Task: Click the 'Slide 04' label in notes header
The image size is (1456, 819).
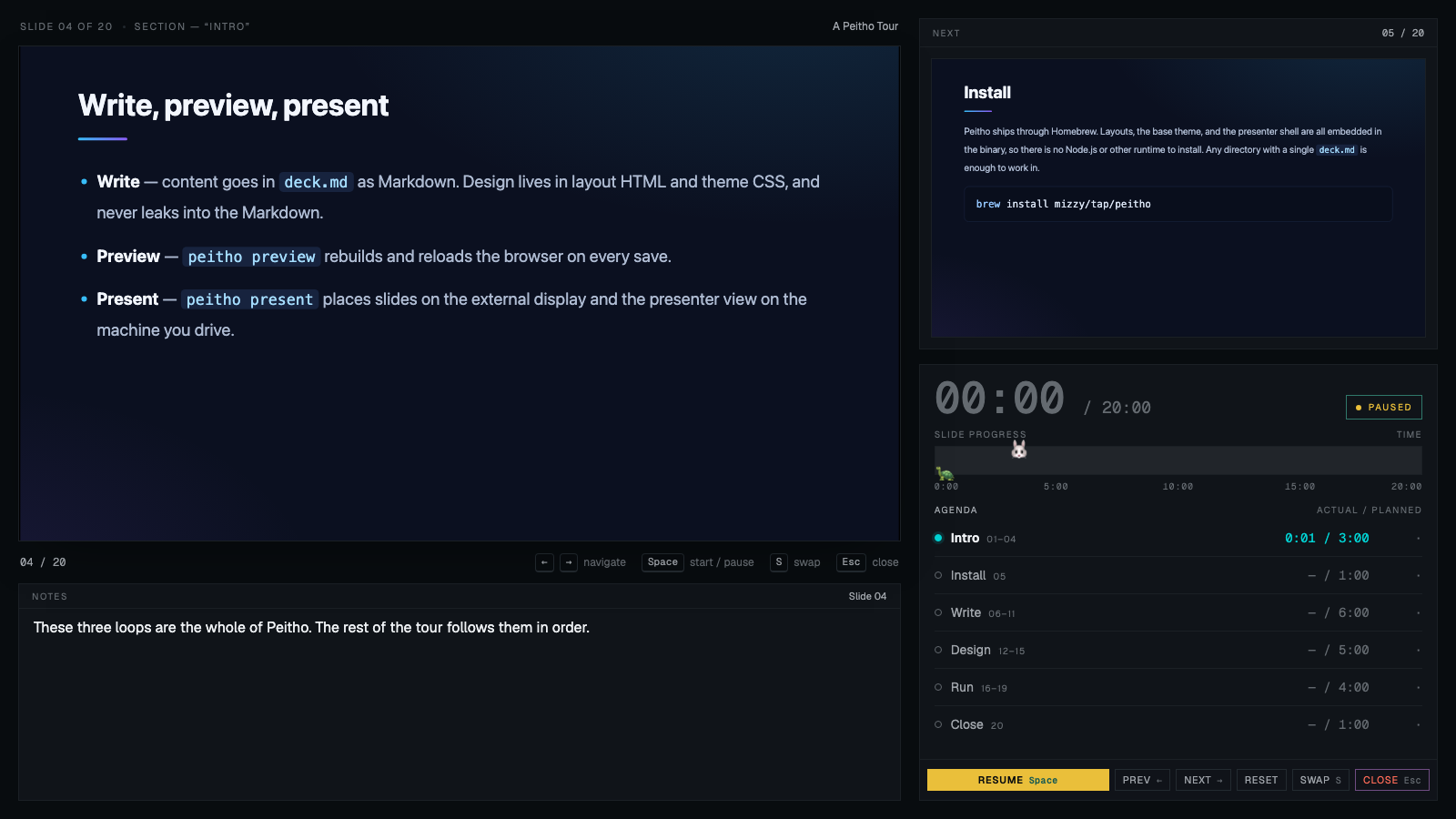Action: [867, 596]
